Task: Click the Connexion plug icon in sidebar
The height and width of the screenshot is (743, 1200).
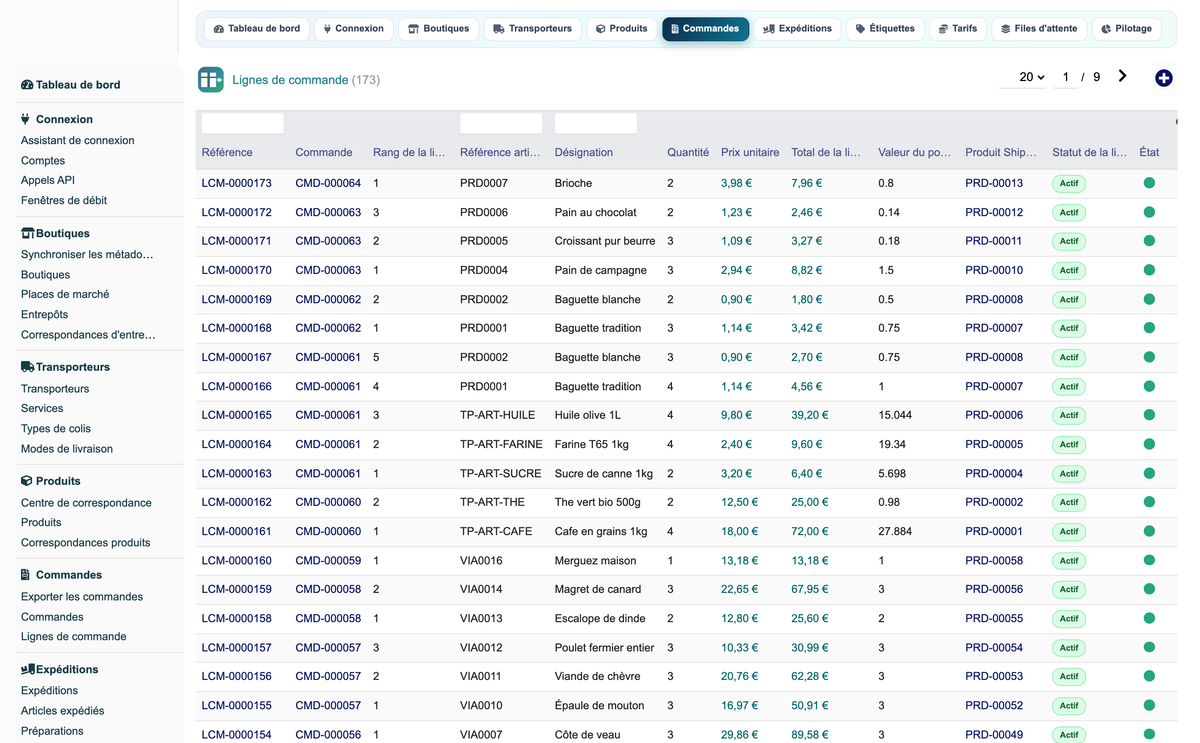Action: tap(26, 119)
